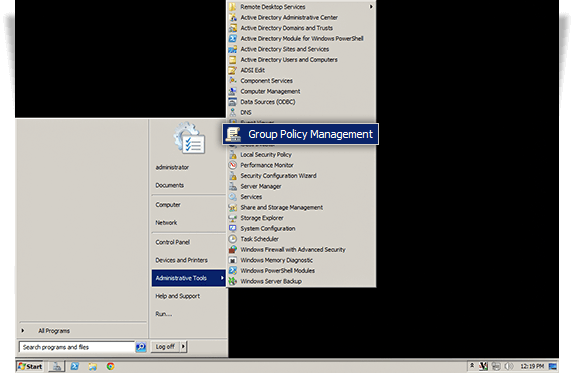The image size is (574, 373).
Task: Click the Storage Explorer icon
Action: click(x=232, y=218)
